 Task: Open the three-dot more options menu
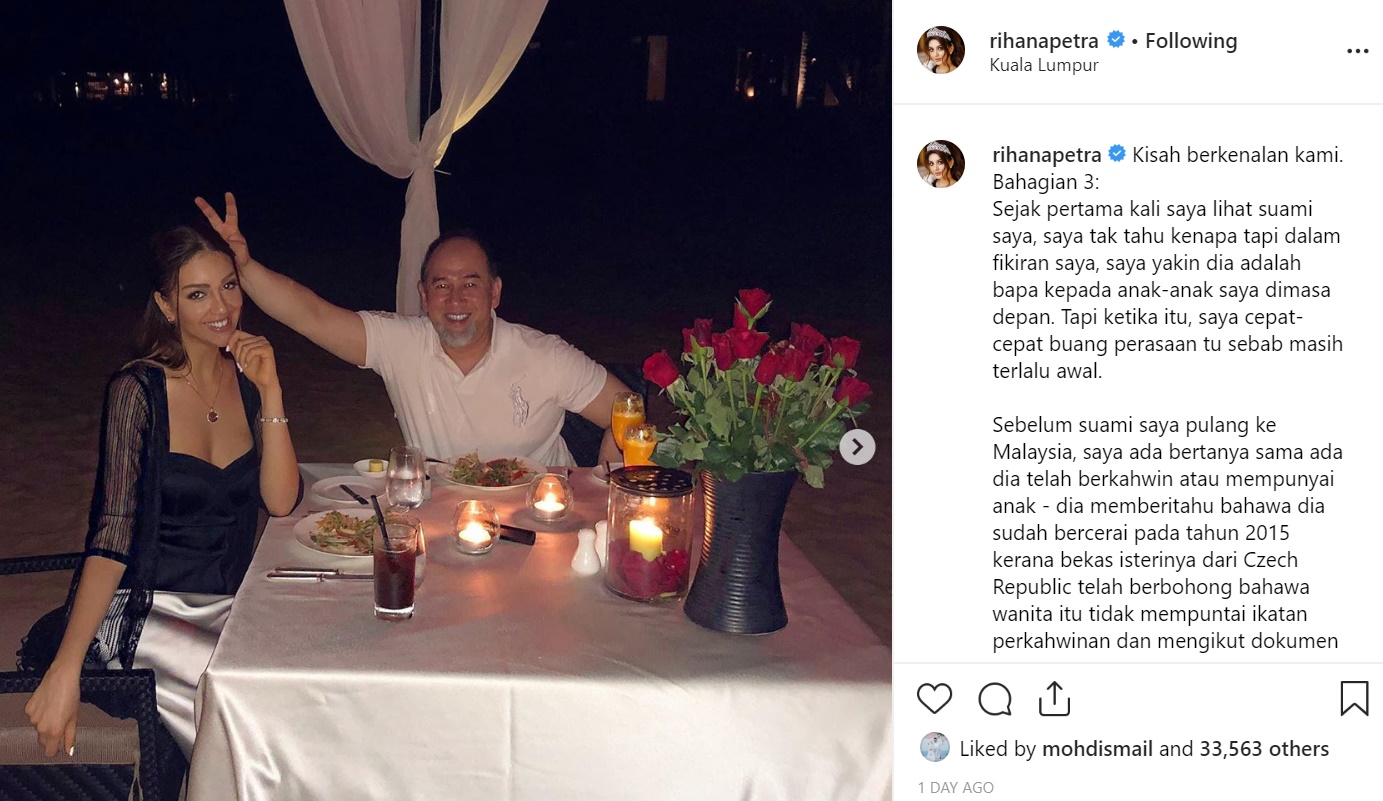pos(1356,51)
